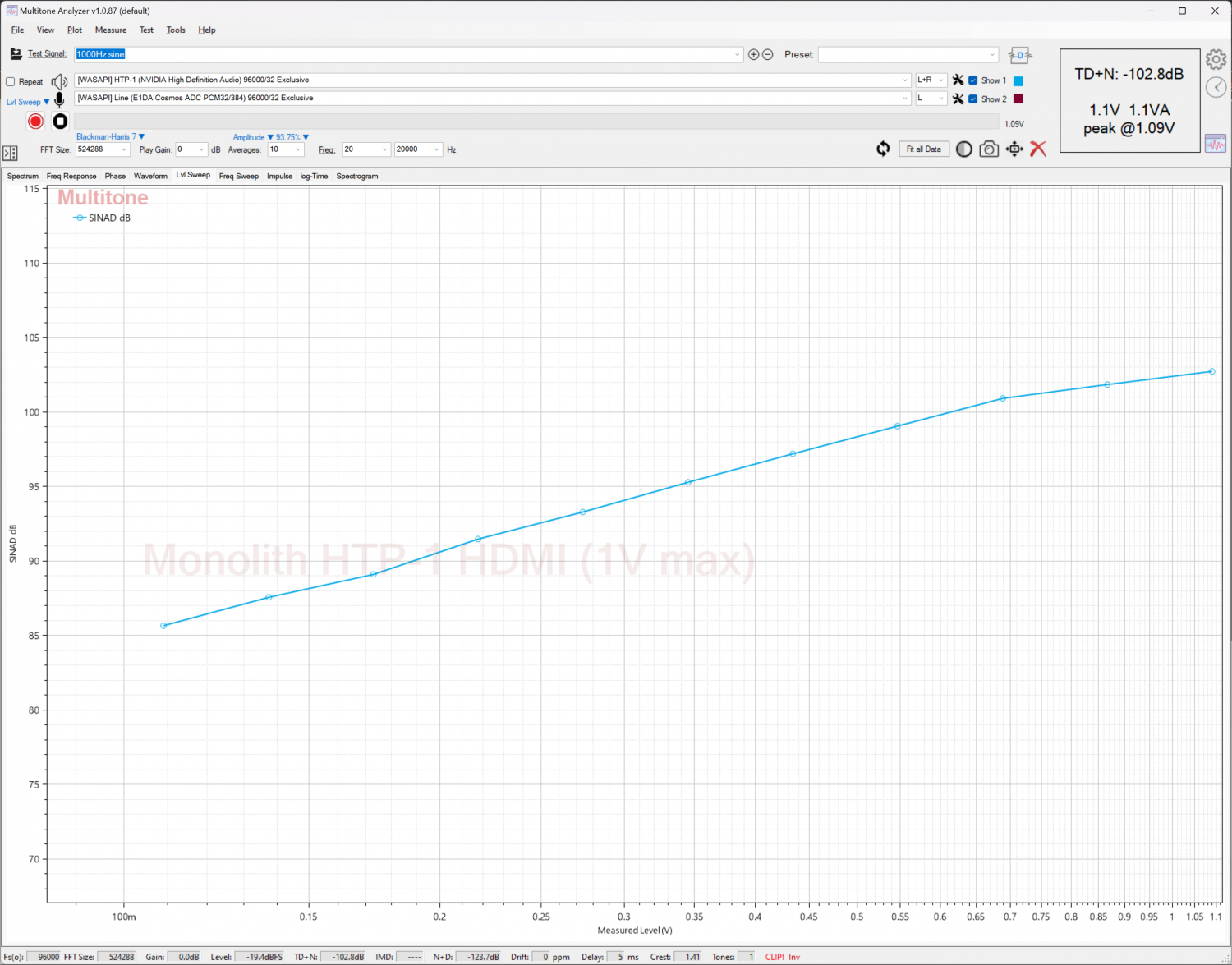Viewport: 1232px width, 965px height.
Task: Click the Freq: label link
Action: pyautogui.click(x=327, y=150)
